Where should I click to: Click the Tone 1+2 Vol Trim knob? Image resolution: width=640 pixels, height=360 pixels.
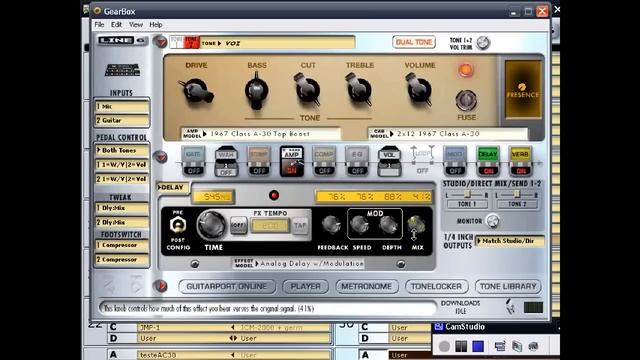pyautogui.click(x=483, y=43)
